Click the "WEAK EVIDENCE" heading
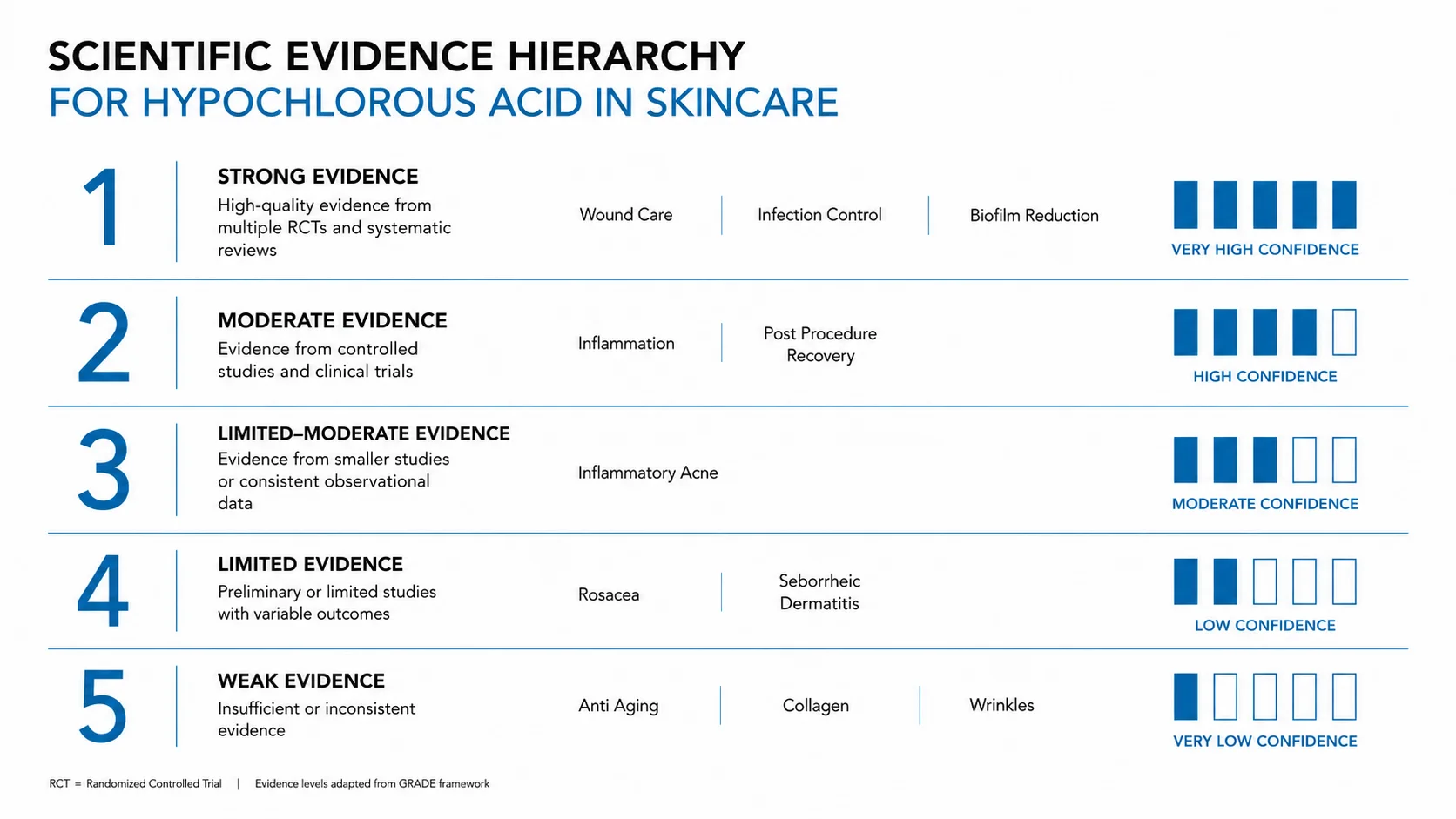The width and height of the screenshot is (1456, 819). click(301, 681)
